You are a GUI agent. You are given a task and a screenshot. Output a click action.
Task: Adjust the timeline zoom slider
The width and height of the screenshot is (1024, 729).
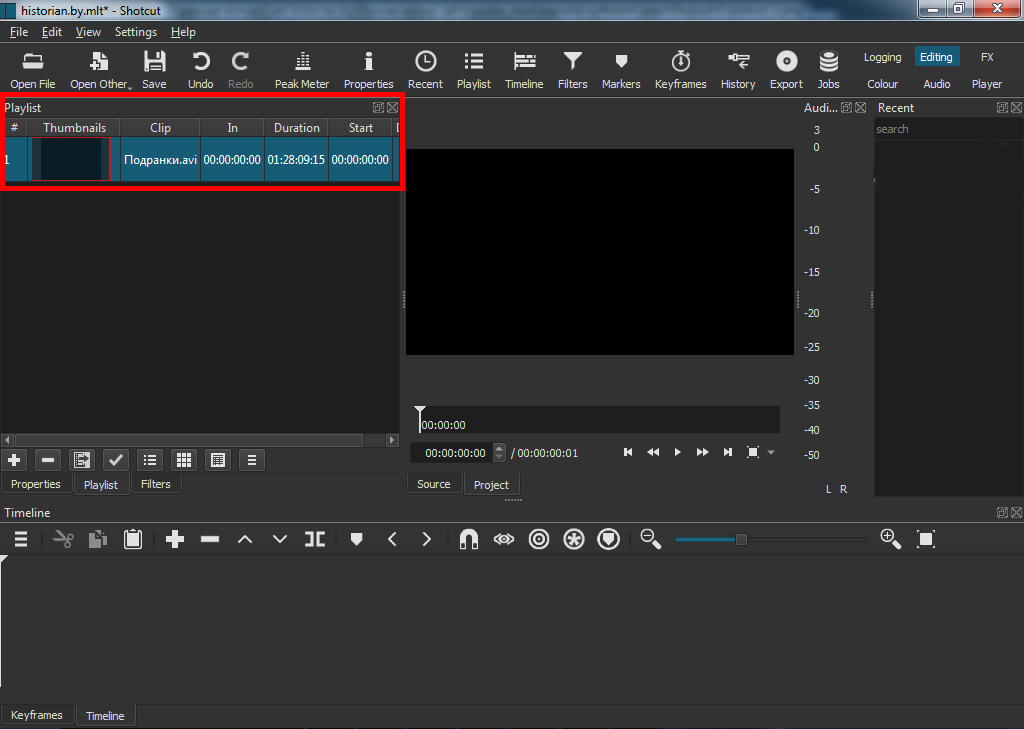tap(741, 539)
